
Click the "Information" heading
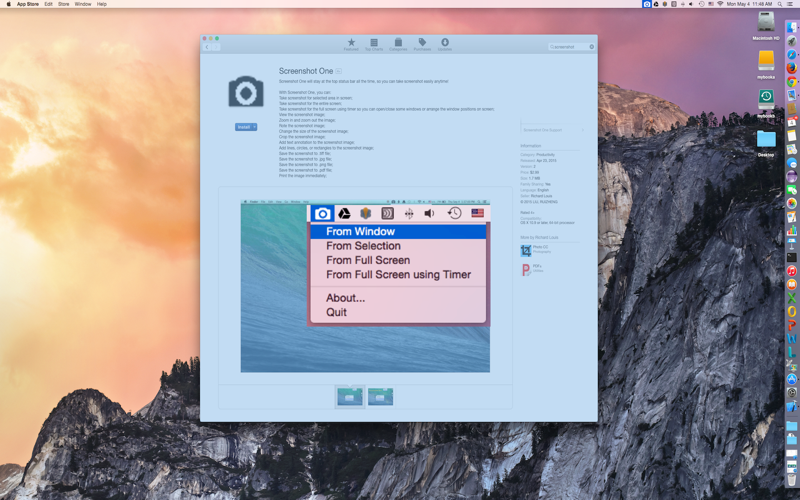[531, 146]
